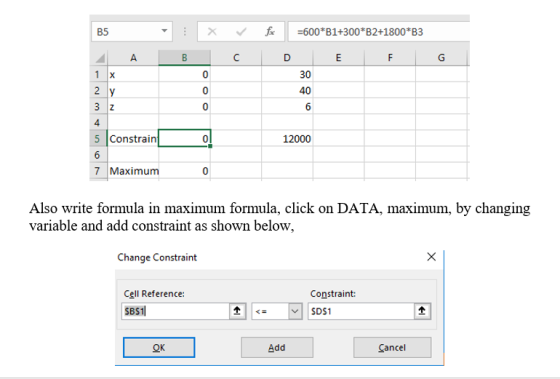
Task: Click cell D3 with value 6
Action: [x=287, y=106]
